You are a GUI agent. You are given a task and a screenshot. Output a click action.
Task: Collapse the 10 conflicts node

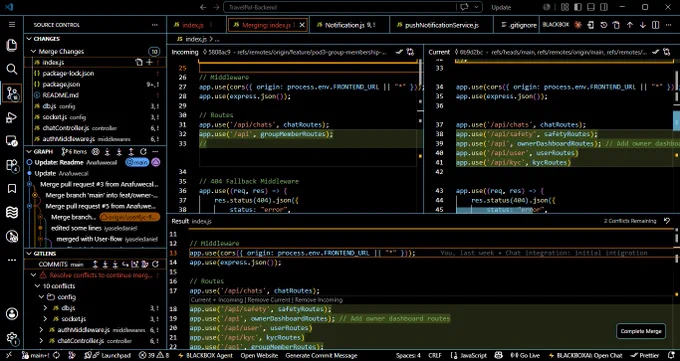37,286
